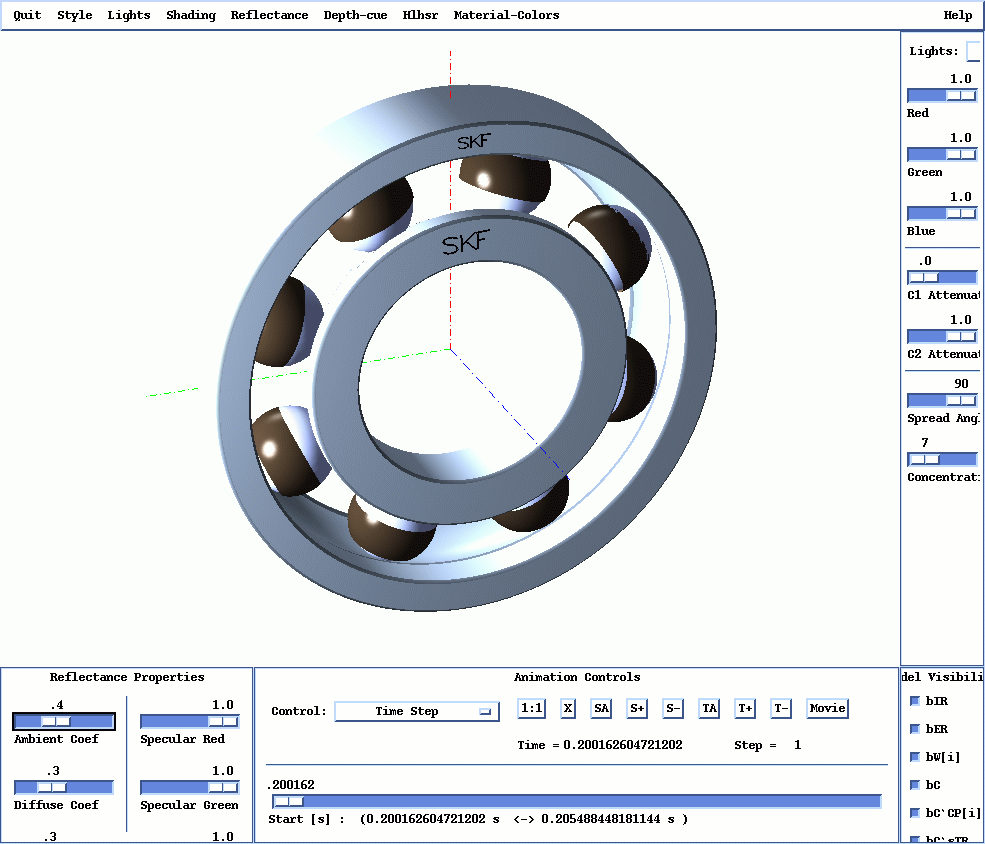Click the Specular Green slider
Screen dimensions: 985x844
[190, 787]
